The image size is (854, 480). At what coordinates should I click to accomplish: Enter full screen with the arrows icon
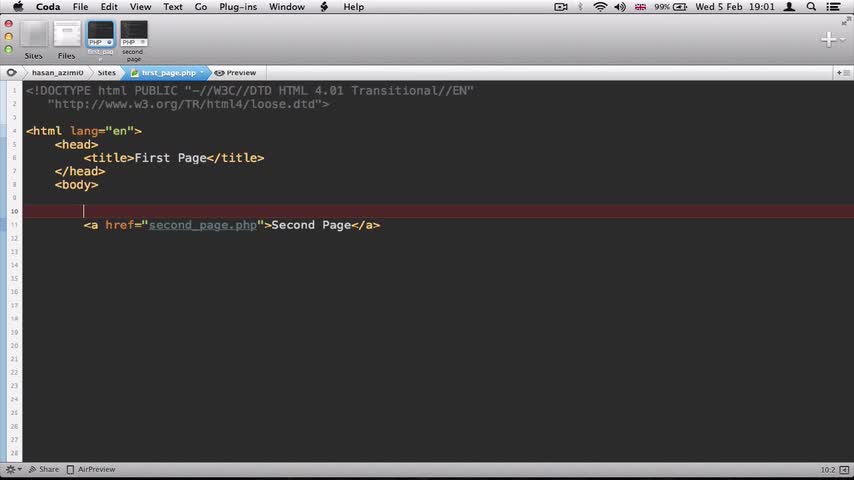846,21
